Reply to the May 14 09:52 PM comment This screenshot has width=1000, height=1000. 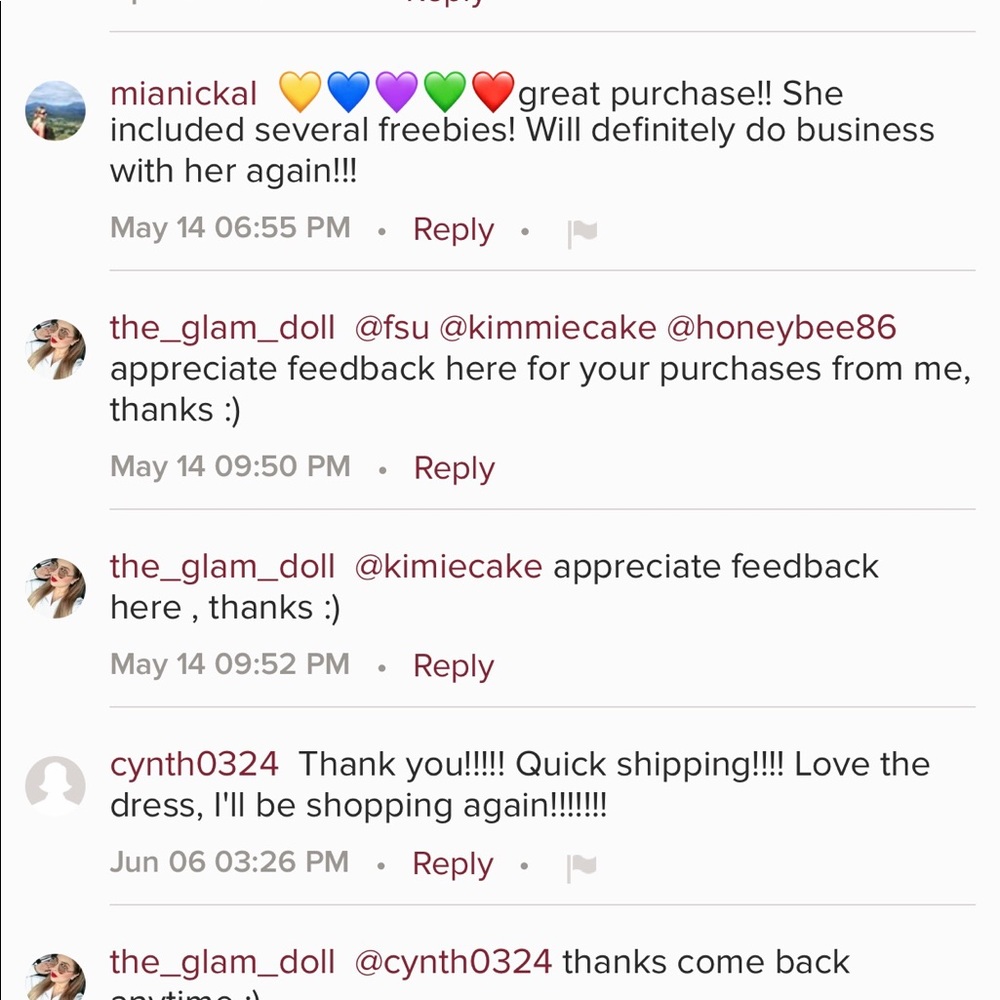453,666
